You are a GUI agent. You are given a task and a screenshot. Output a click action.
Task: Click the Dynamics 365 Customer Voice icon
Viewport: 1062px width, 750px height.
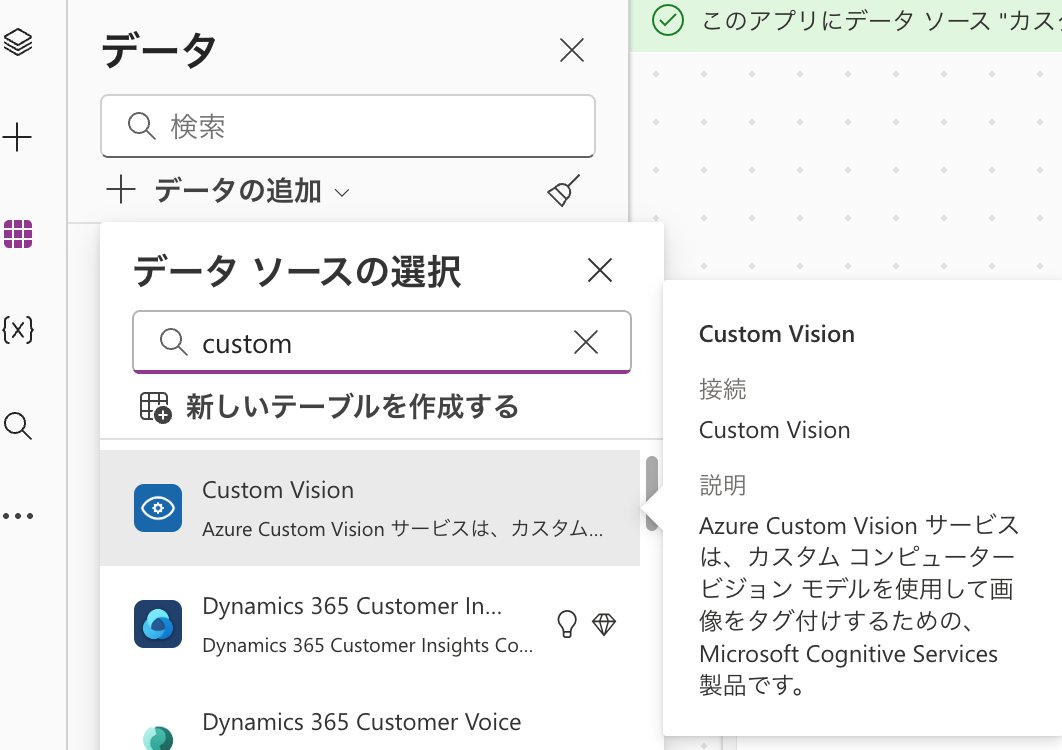[158, 737]
